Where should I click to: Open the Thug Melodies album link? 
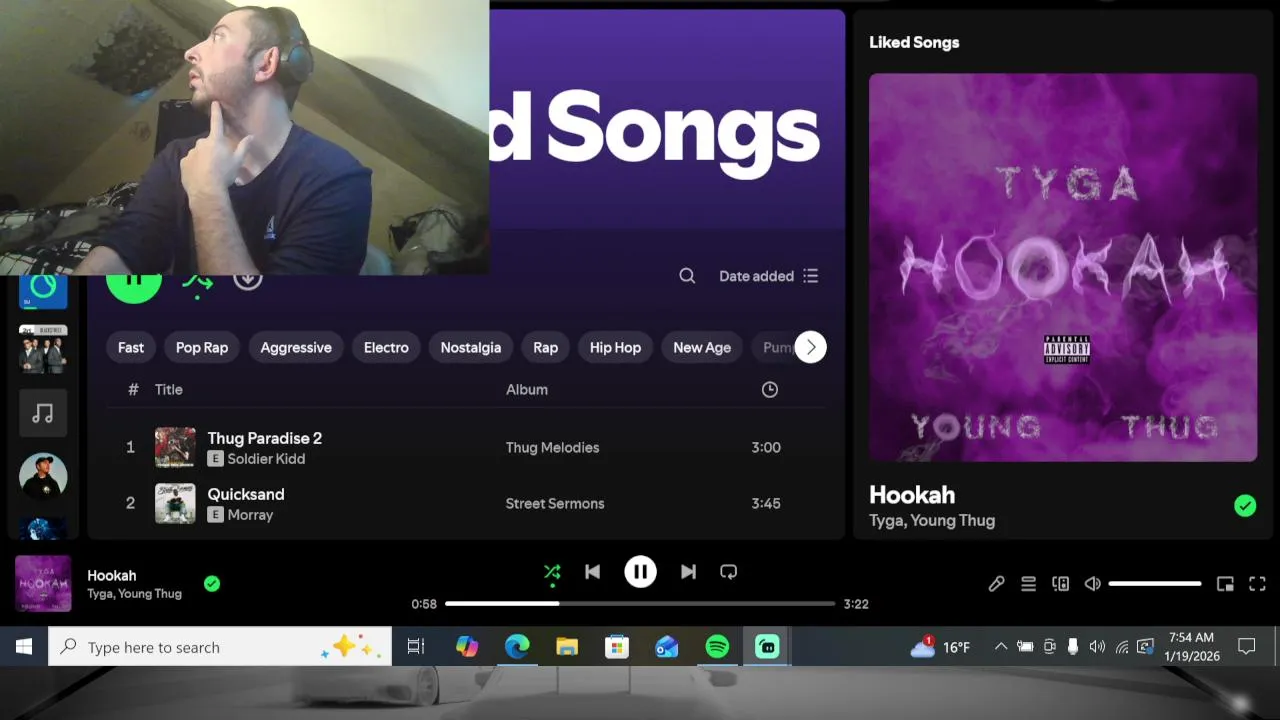point(553,447)
